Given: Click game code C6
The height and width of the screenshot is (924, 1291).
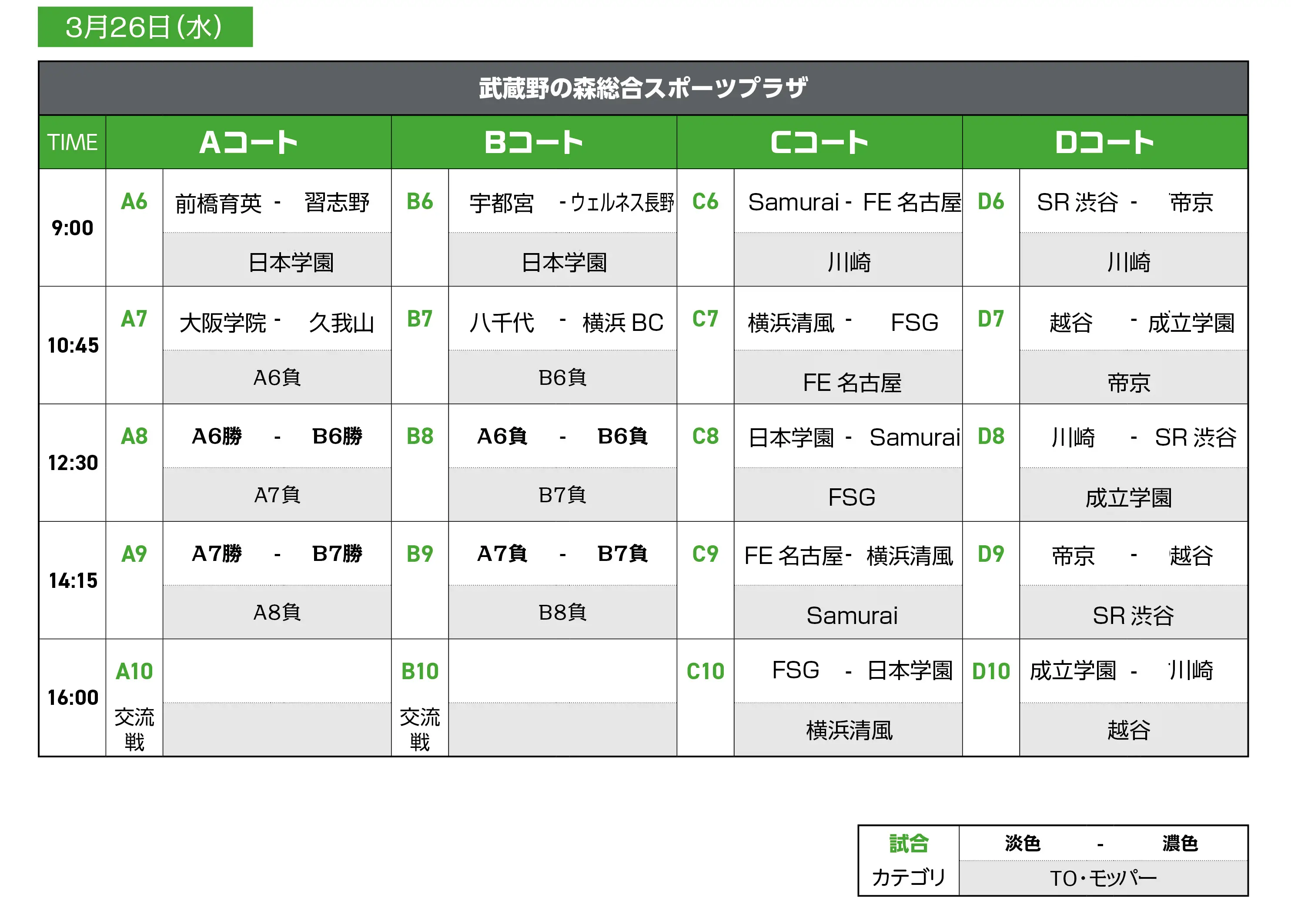Looking at the screenshot, I should (705, 201).
